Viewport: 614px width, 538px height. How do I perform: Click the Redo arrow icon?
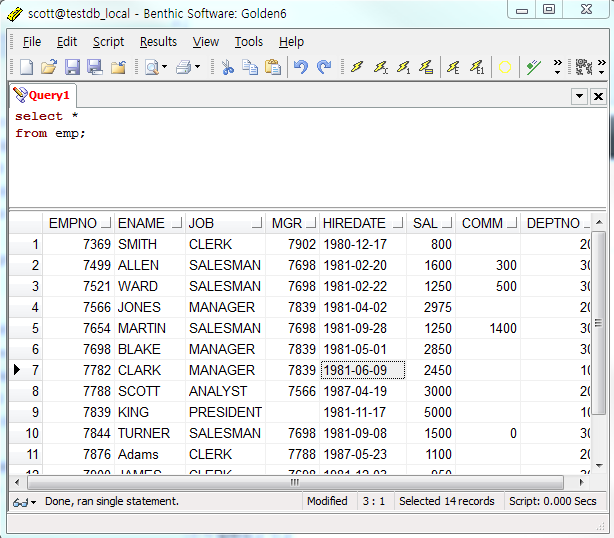point(324,67)
